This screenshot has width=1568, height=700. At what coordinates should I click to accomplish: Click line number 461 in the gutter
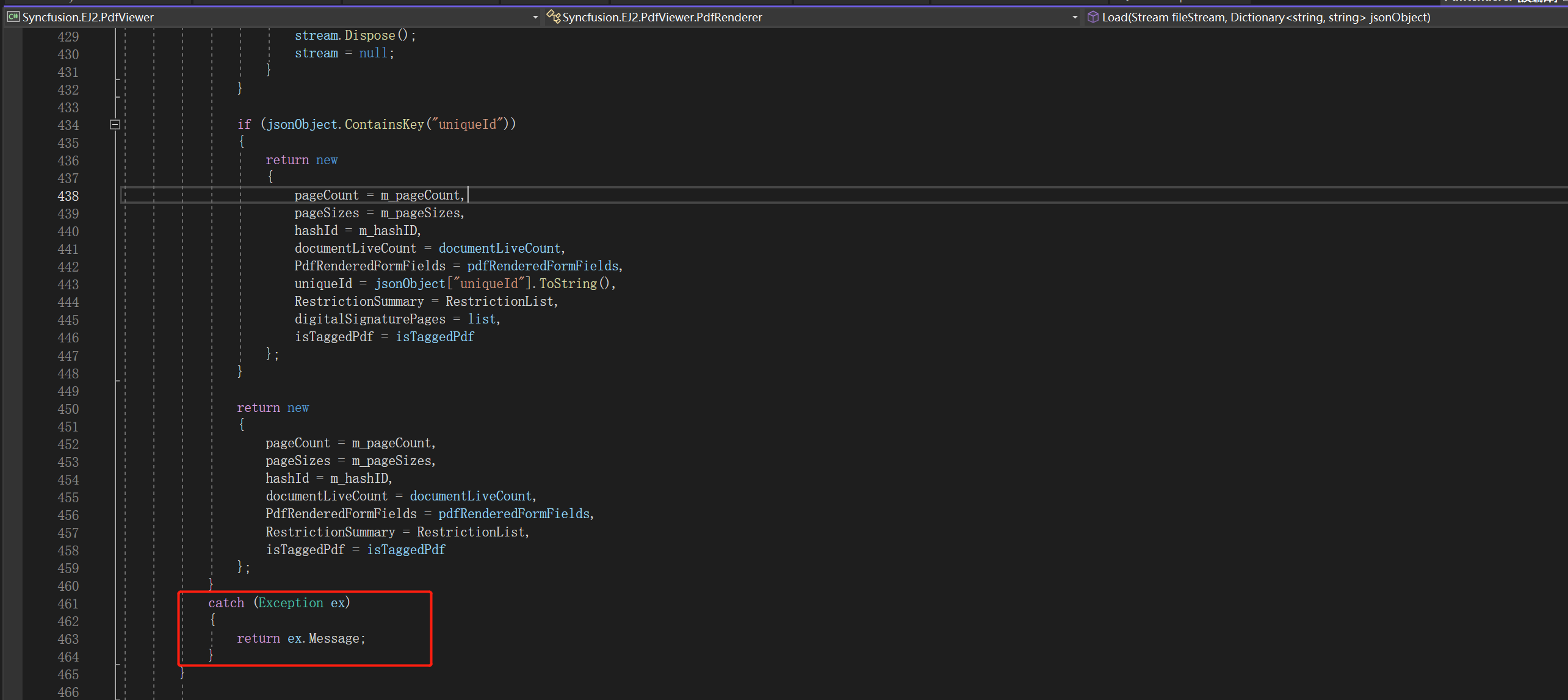(68, 604)
